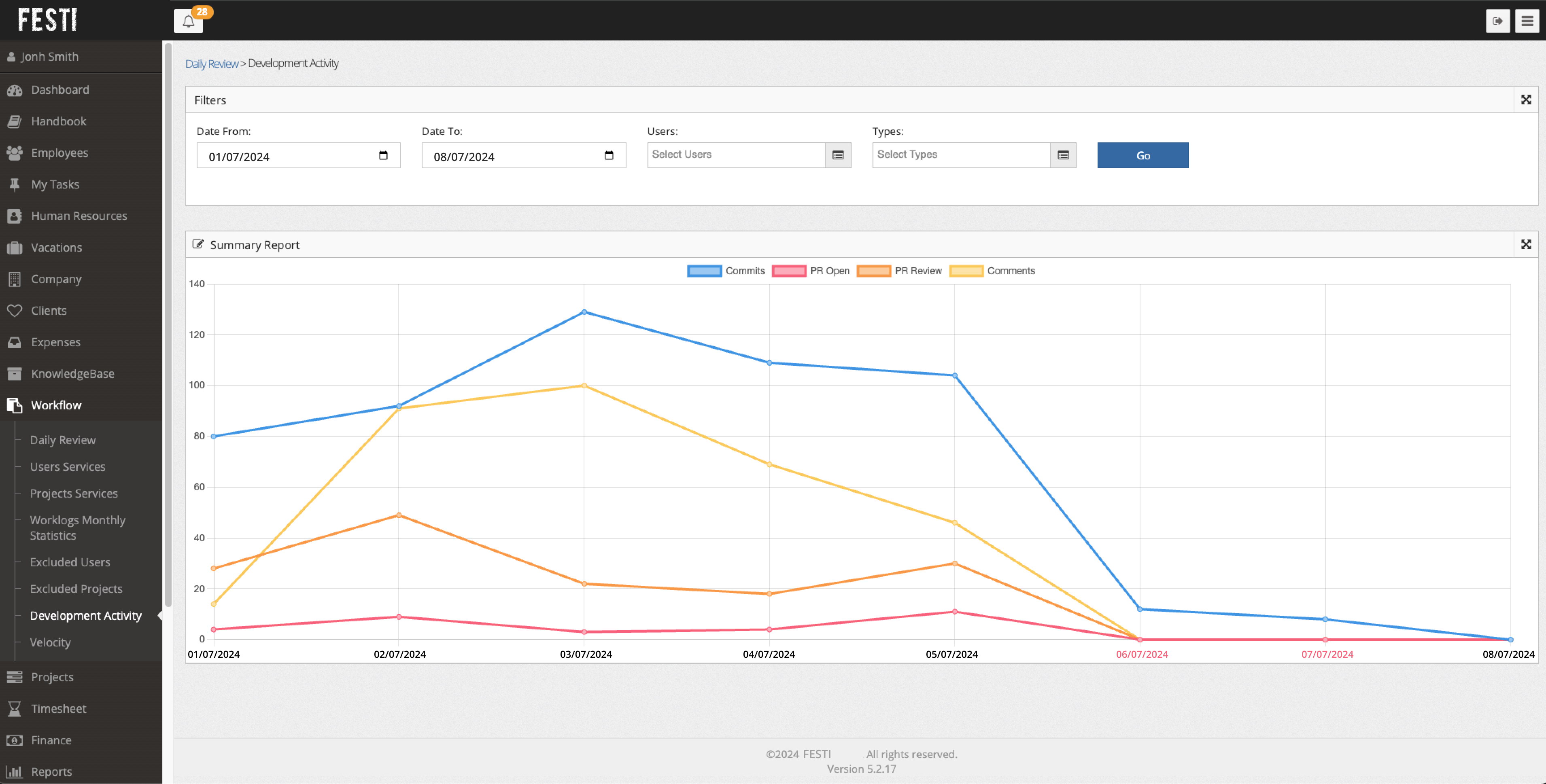Open the notifications bell icon
The width and height of the screenshot is (1546, 784).
tap(188, 21)
